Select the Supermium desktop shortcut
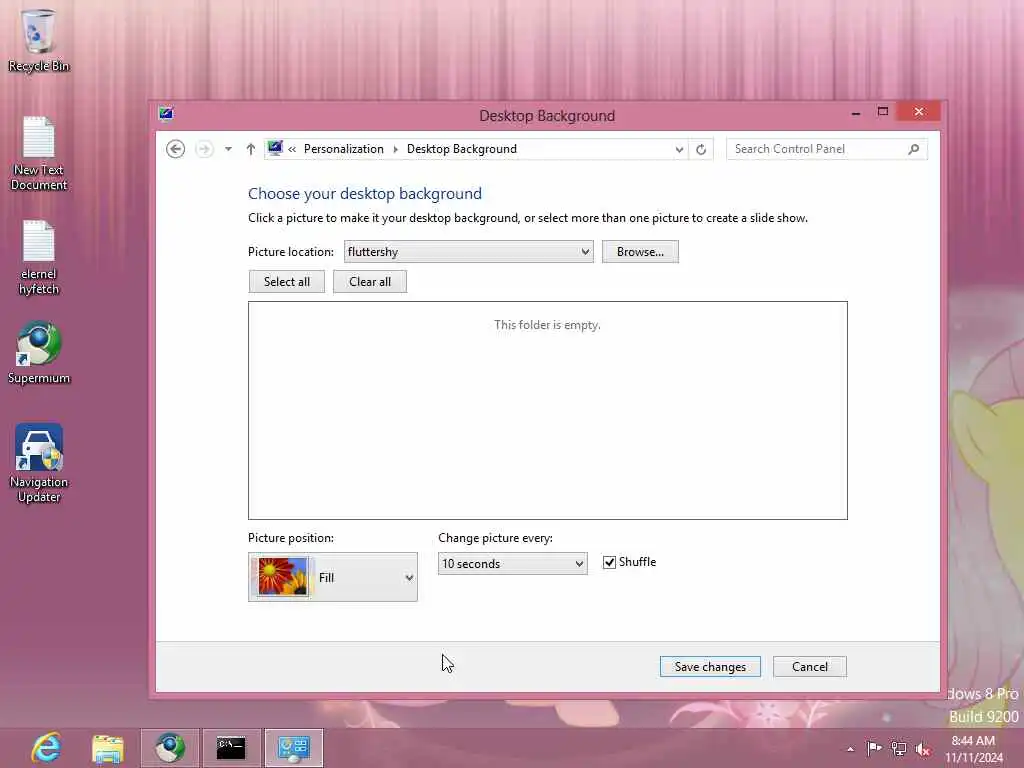 (39, 353)
